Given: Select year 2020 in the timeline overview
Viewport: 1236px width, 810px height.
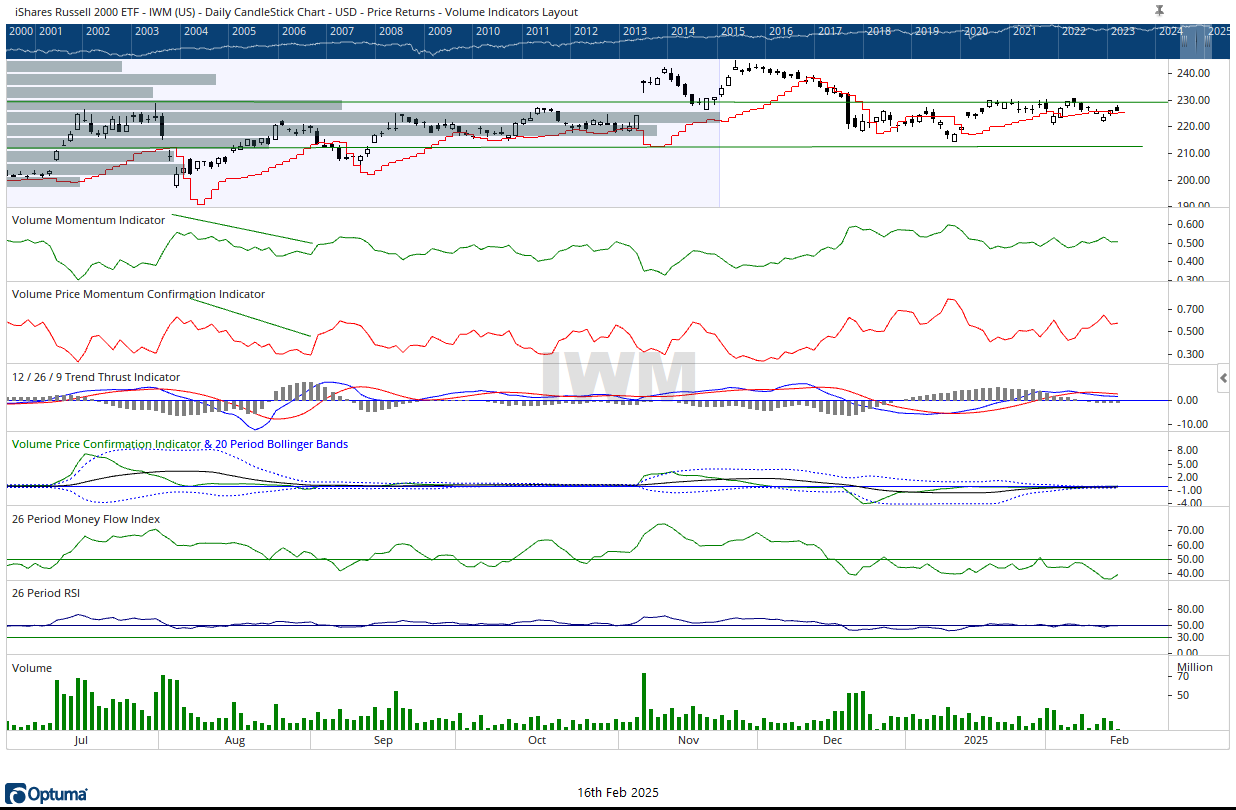Looking at the screenshot, I should 975,31.
